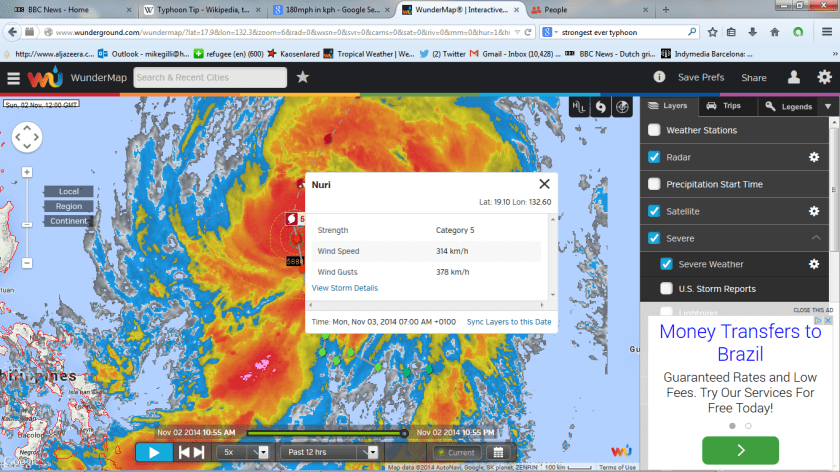The image size is (840, 472).
Task: Toggle the hurricane layer map icon
Action: [x=600, y=106]
